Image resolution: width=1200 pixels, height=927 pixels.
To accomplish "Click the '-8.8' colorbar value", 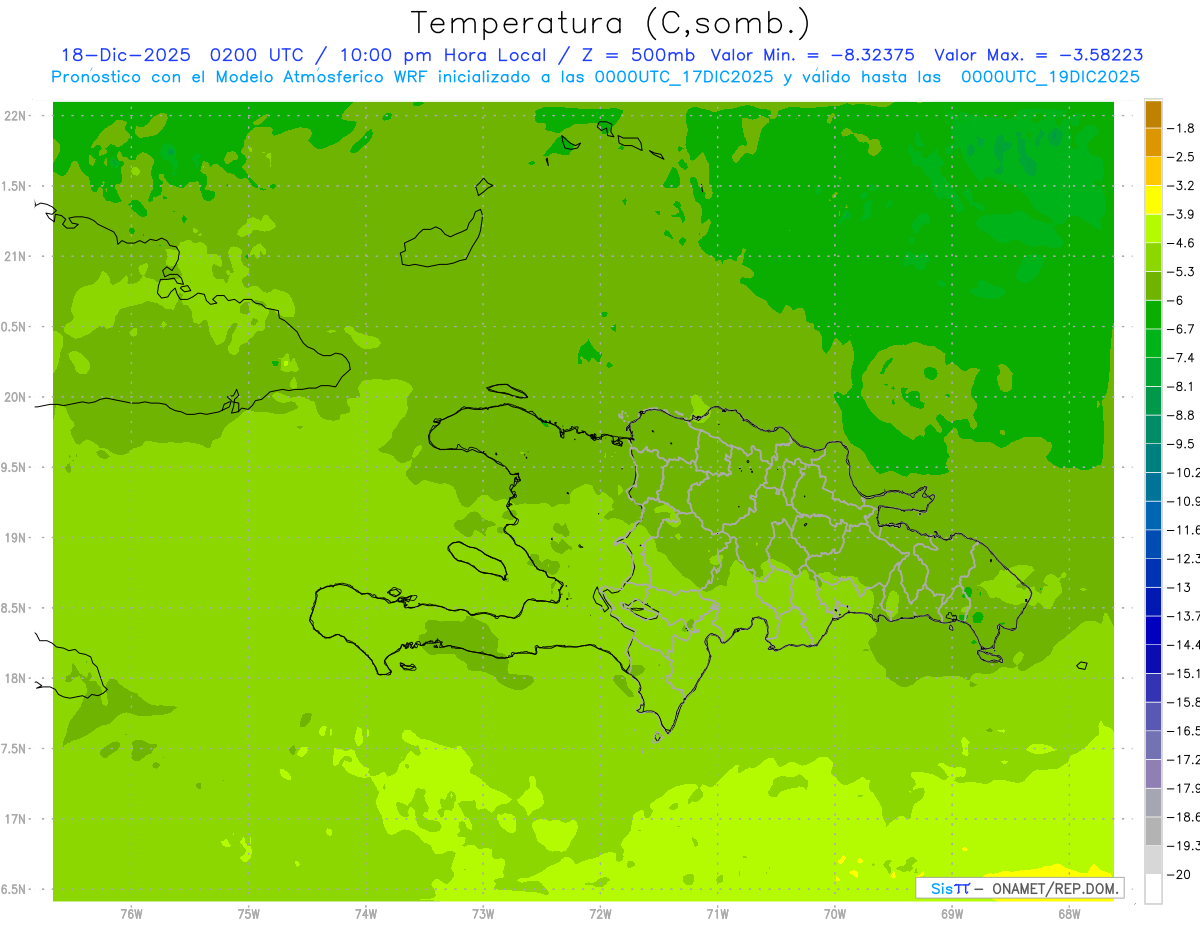I will point(1181,415).
